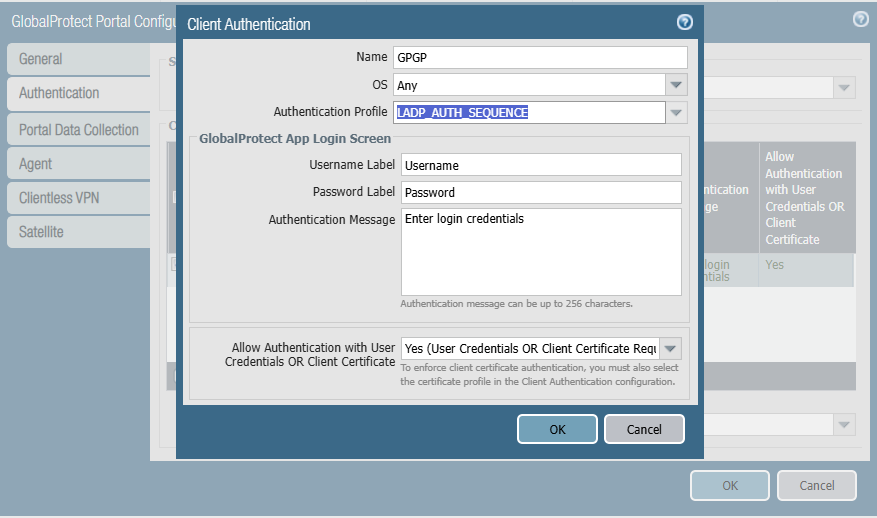
Task: Click the Password Label input field
Action: [541, 192]
